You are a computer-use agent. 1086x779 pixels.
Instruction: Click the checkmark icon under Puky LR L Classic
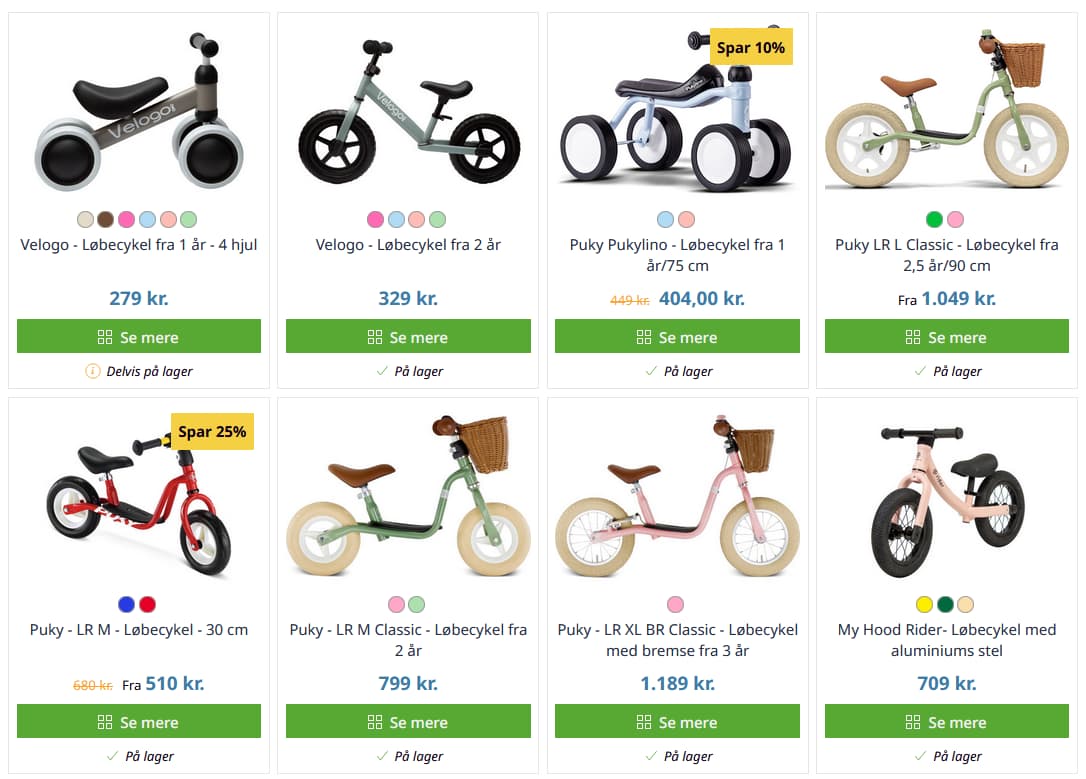pyautogui.click(x=920, y=371)
